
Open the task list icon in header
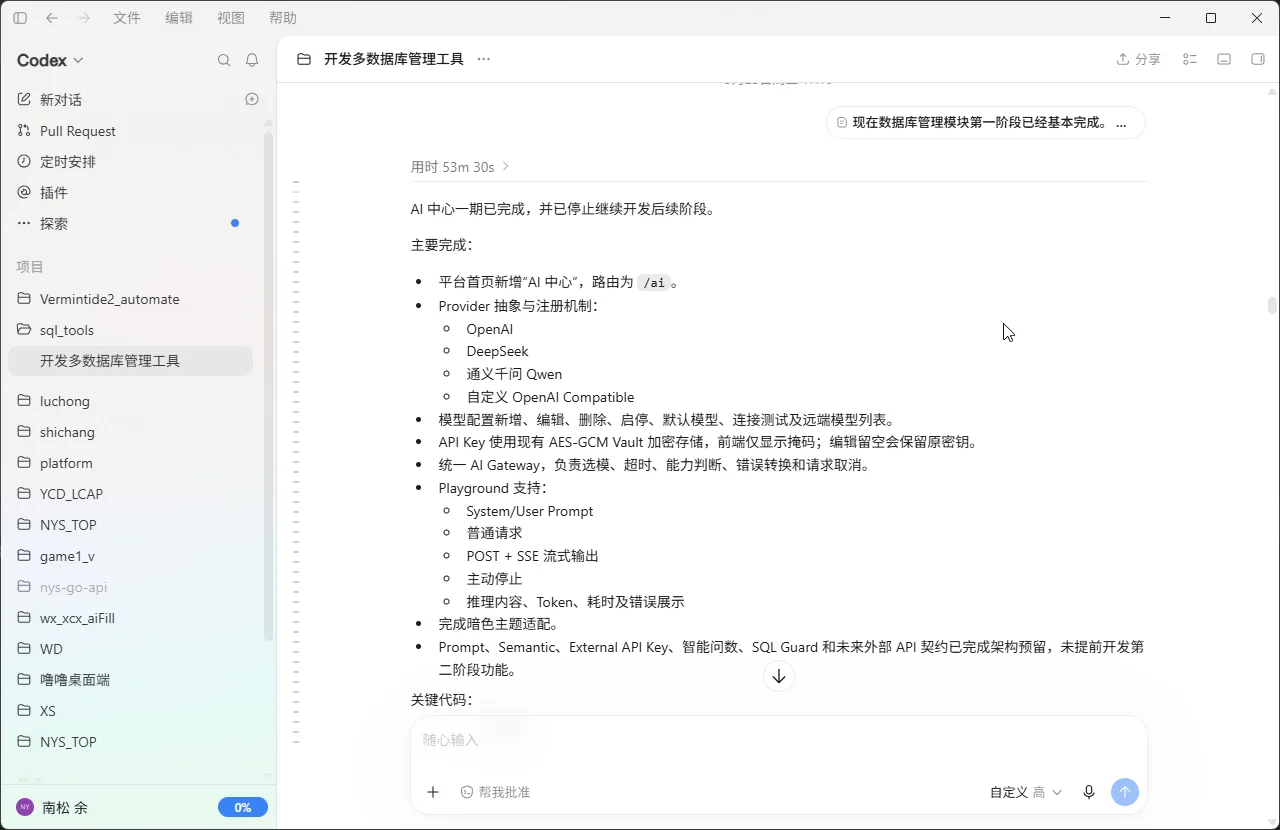pyautogui.click(x=1190, y=59)
